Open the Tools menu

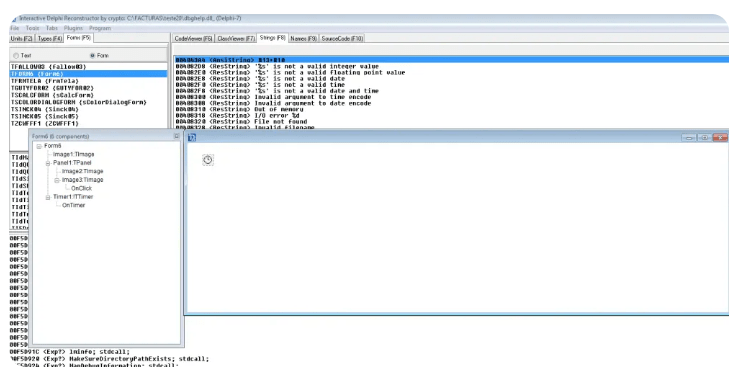(x=32, y=28)
